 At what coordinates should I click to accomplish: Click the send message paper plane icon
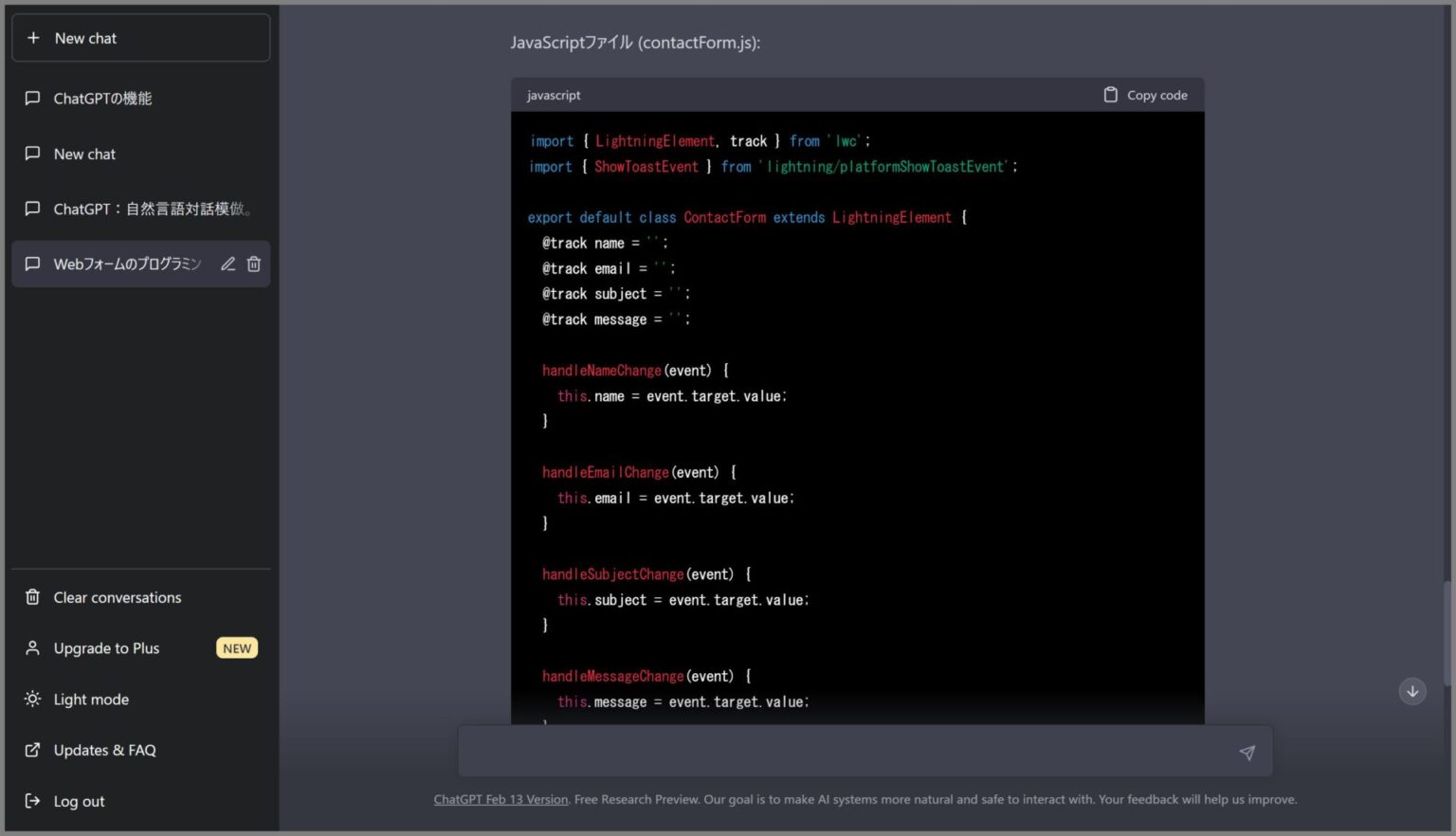(x=1247, y=752)
